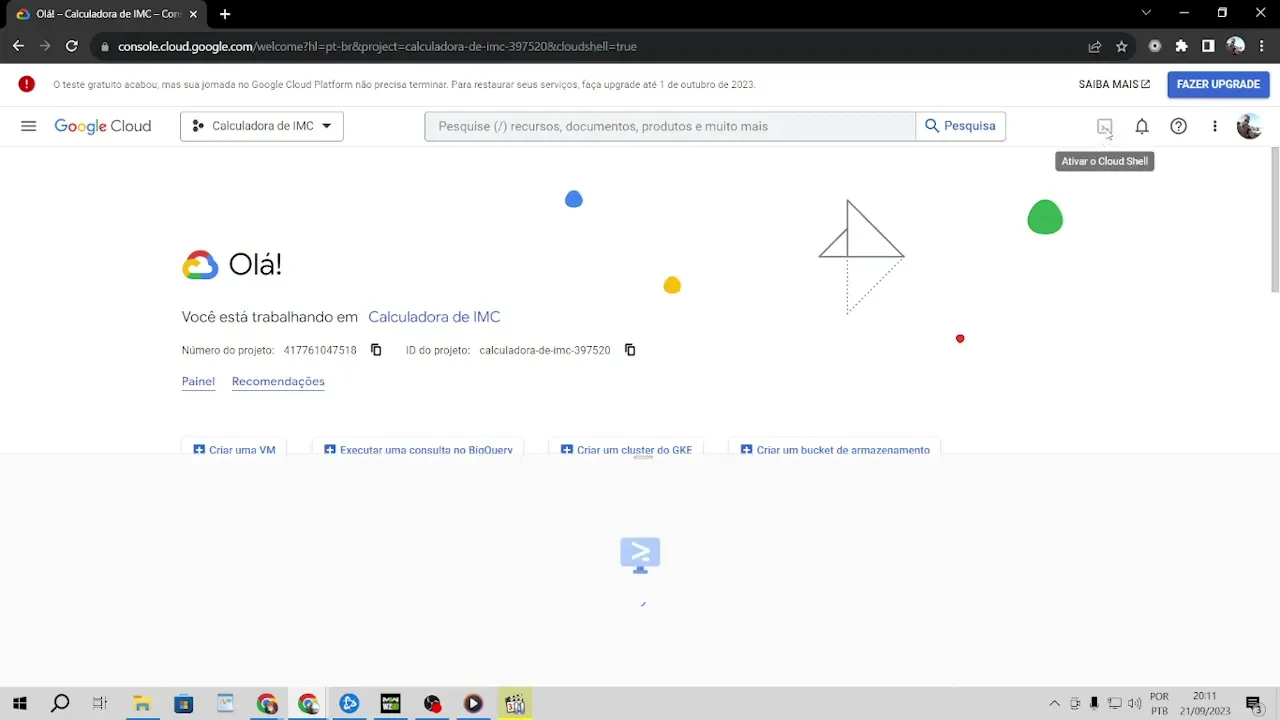Open a new browser tab

(x=225, y=14)
